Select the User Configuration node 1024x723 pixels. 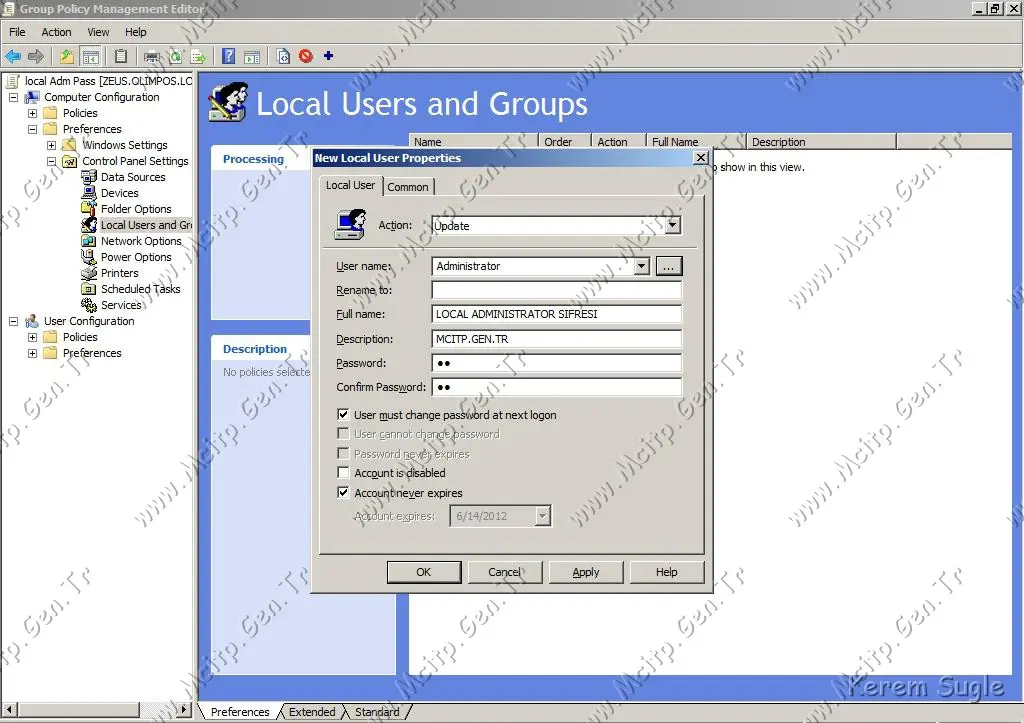(x=89, y=321)
